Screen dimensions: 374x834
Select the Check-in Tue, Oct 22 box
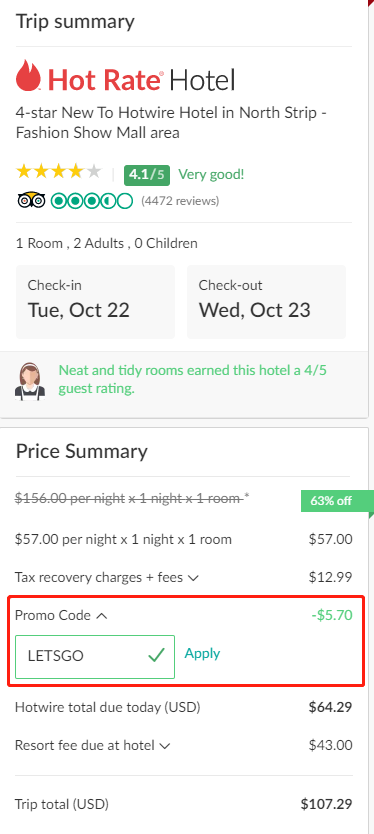tap(95, 302)
